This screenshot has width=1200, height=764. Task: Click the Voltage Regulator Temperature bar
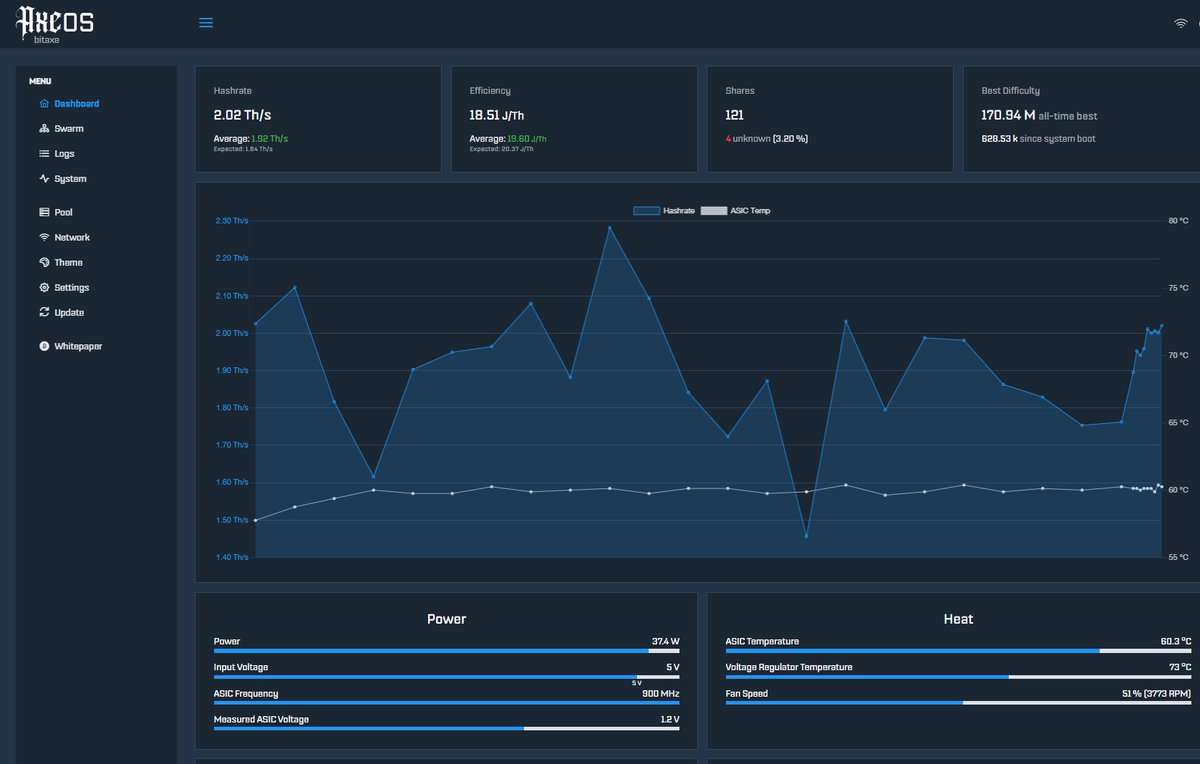point(958,676)
